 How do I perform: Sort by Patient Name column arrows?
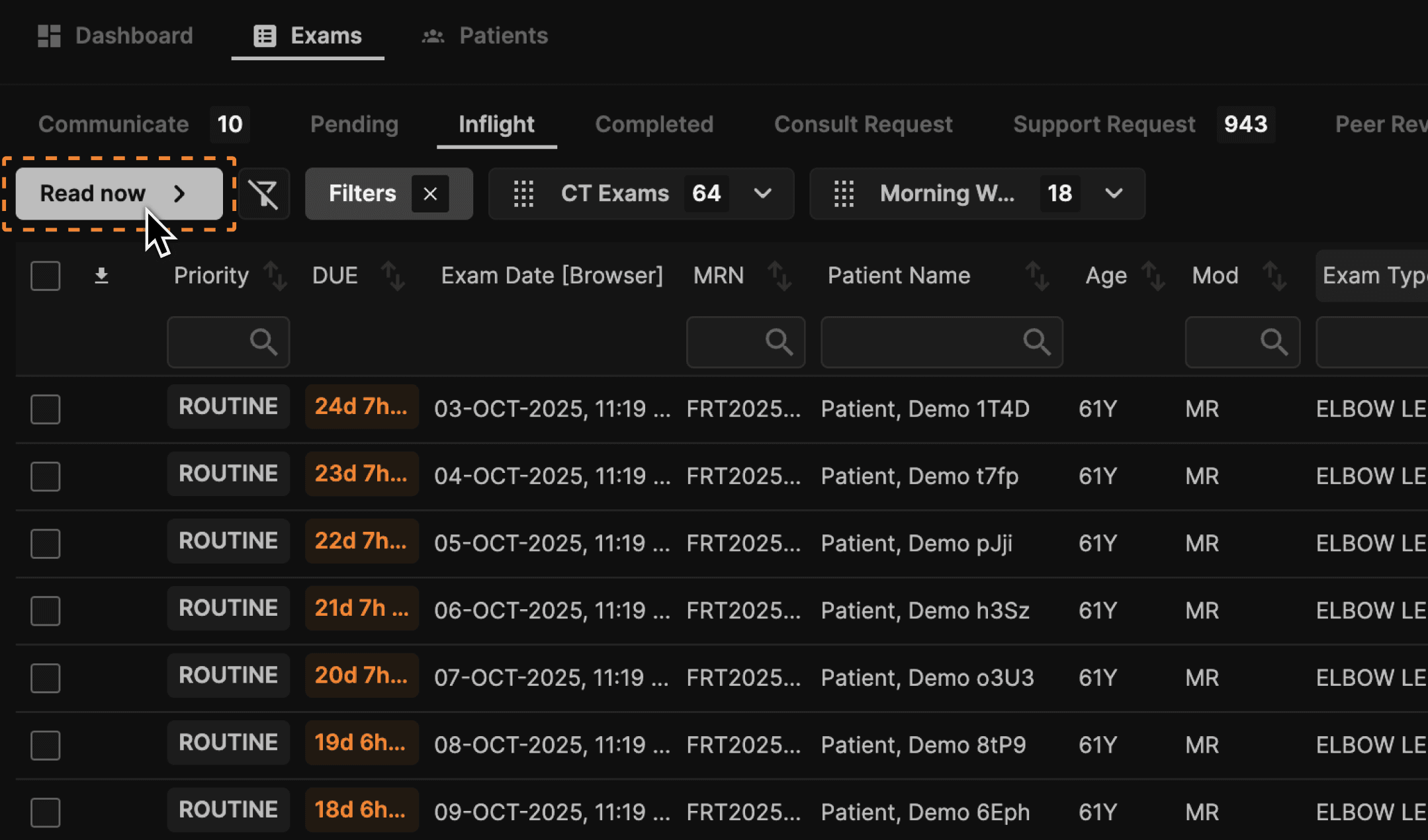[1037, 276]
